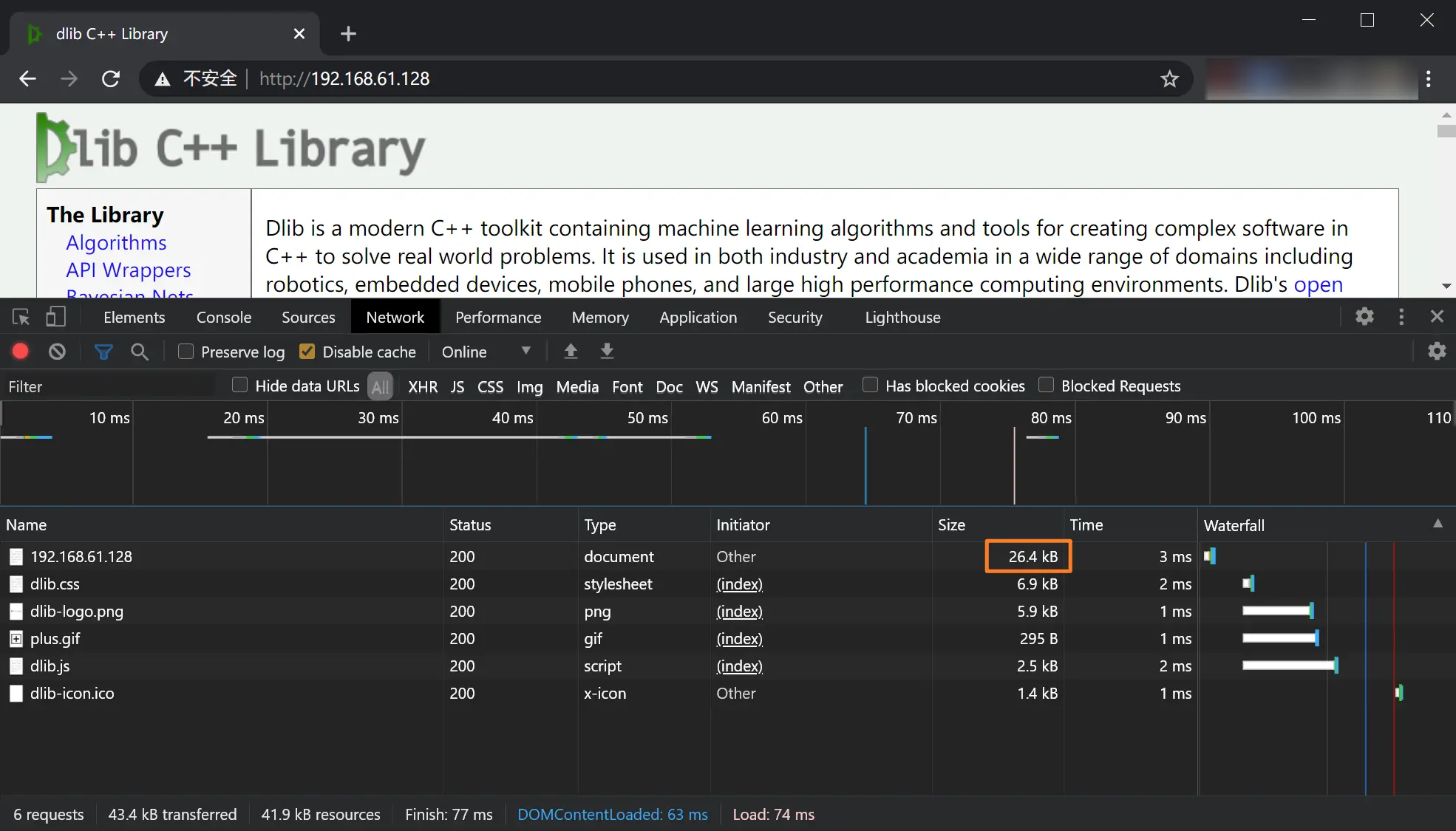The width and height of the screenshot is (1456, 831).
Task: Uncheck Disable cache
Action: [307, 352]
